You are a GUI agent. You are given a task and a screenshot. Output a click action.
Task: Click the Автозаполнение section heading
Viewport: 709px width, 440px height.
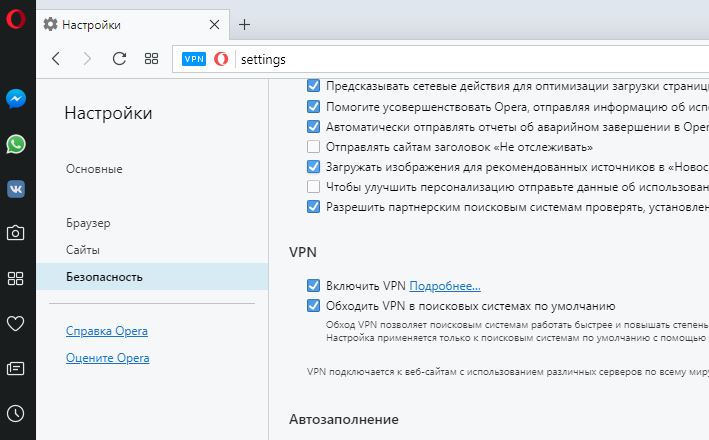pyautogui.click(x=344, y=420)
